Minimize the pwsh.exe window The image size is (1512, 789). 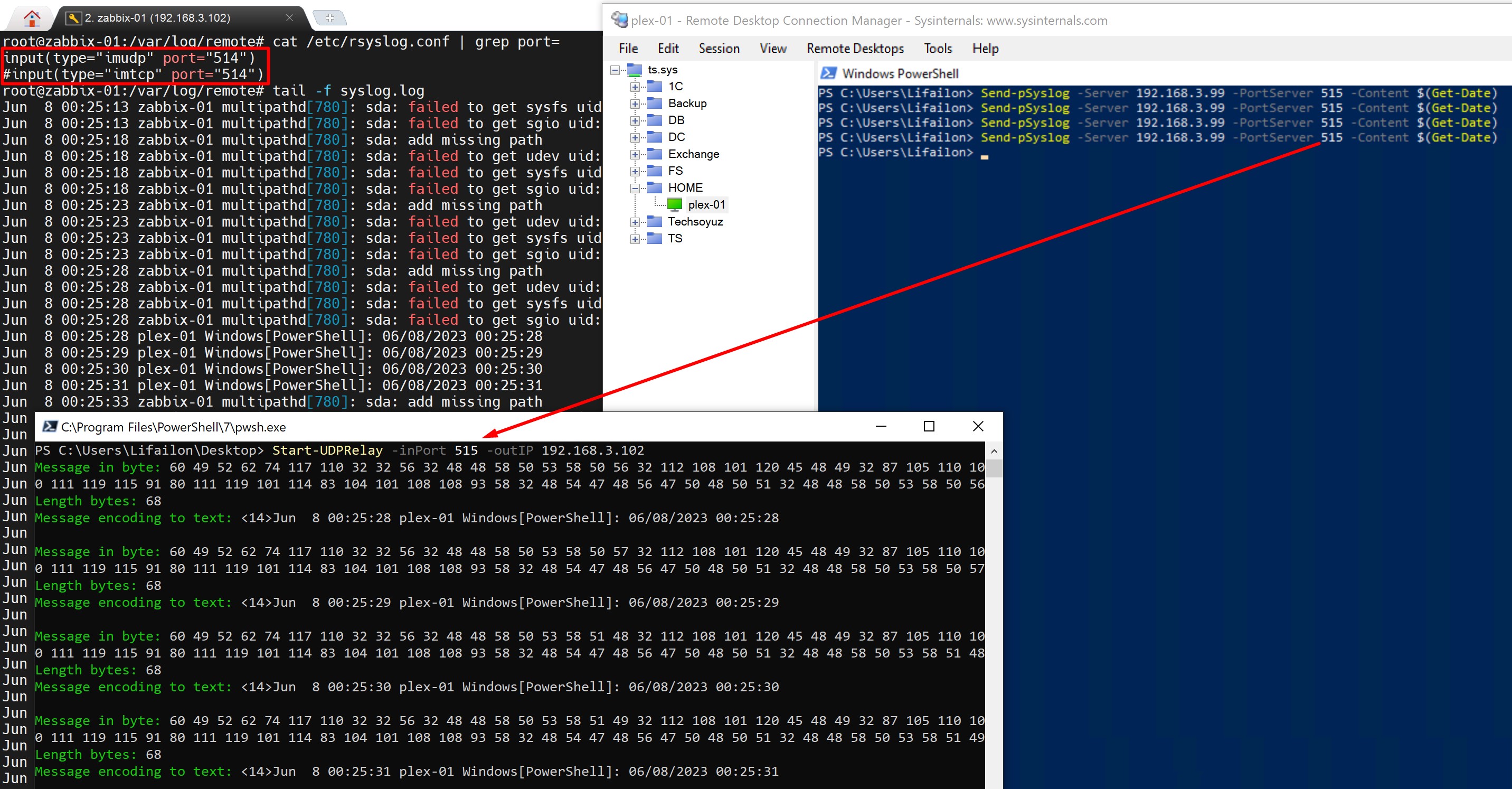(881, 426)
